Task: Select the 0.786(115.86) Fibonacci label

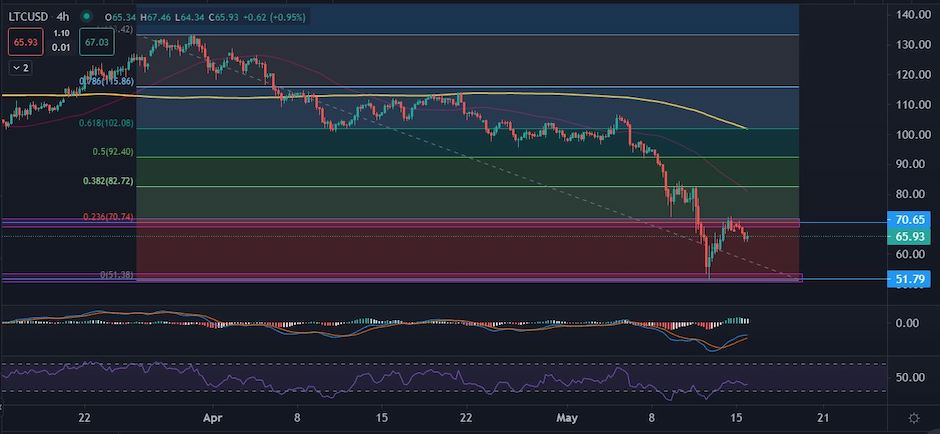Action: click(106, 81)
